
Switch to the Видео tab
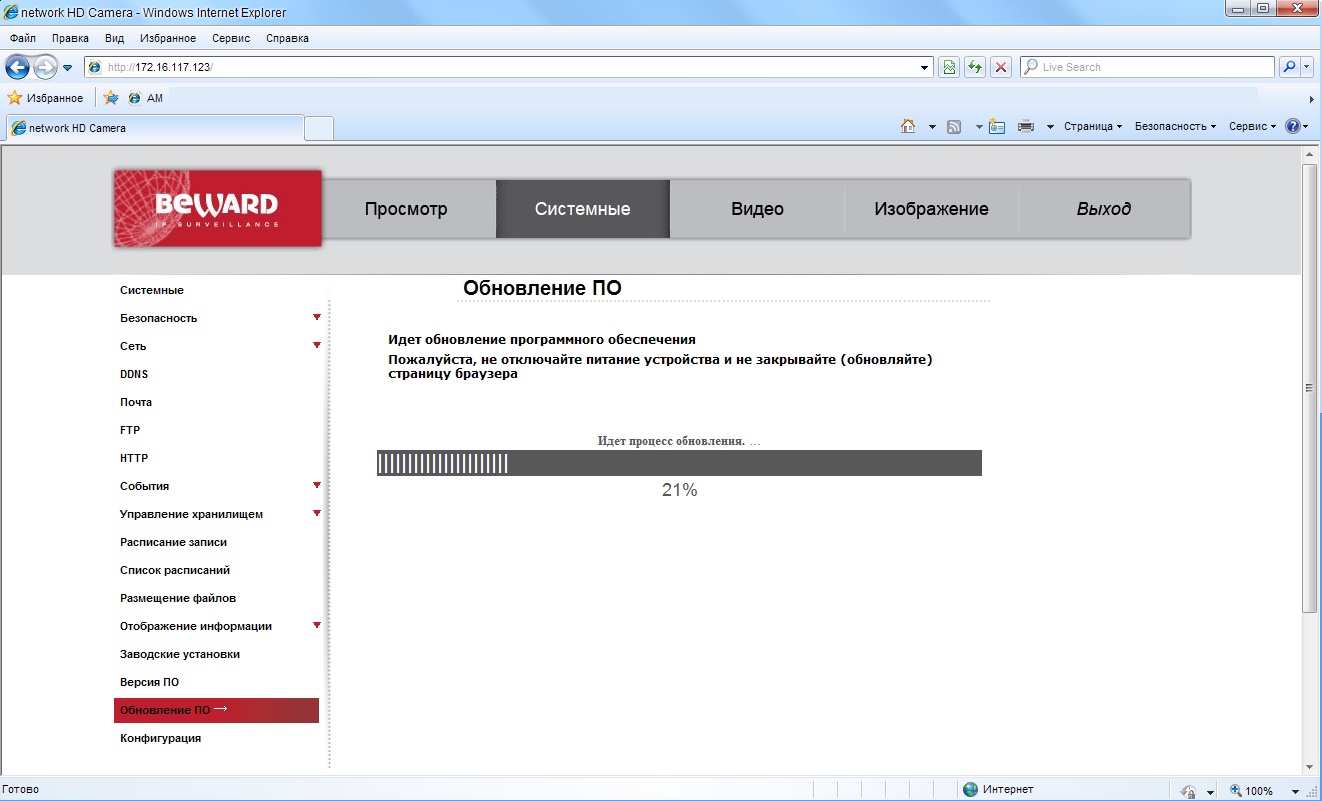(x=757, y=209)
